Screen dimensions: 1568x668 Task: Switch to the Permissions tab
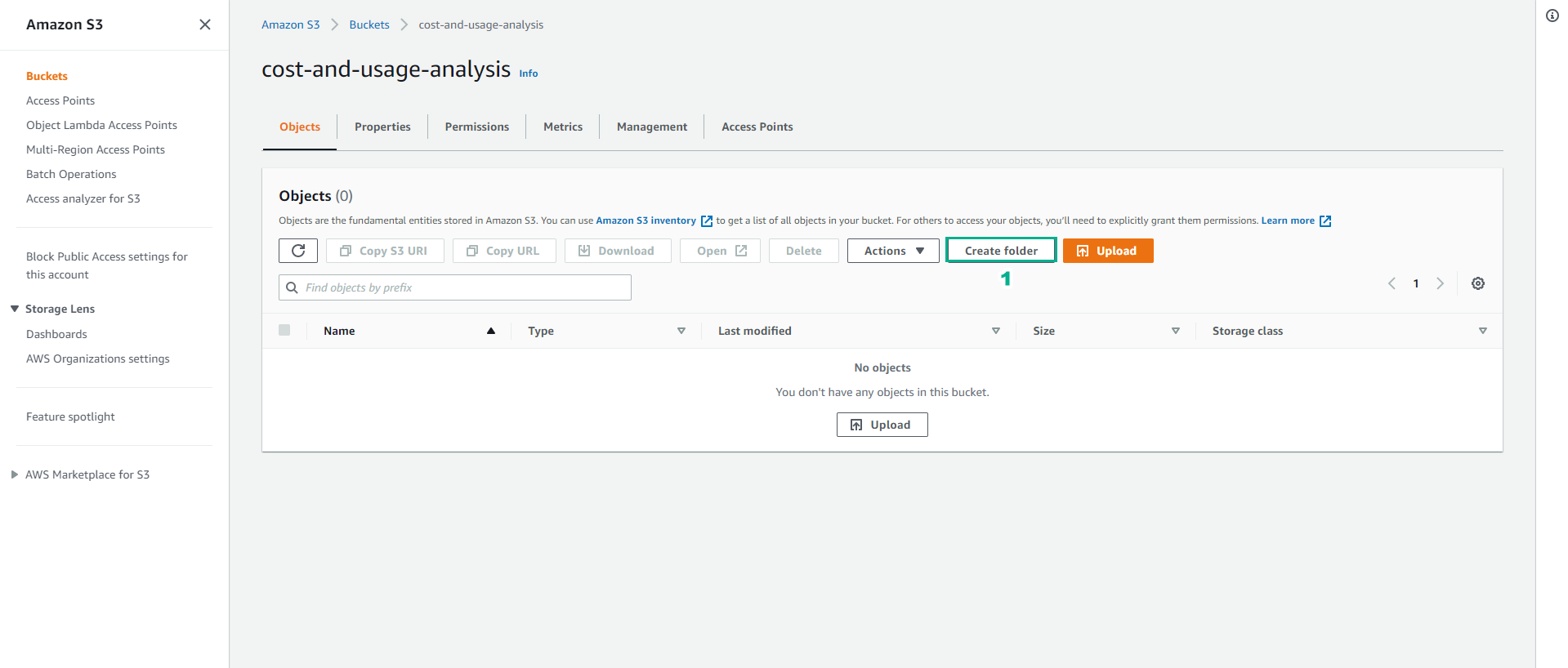tap(477, 127)
